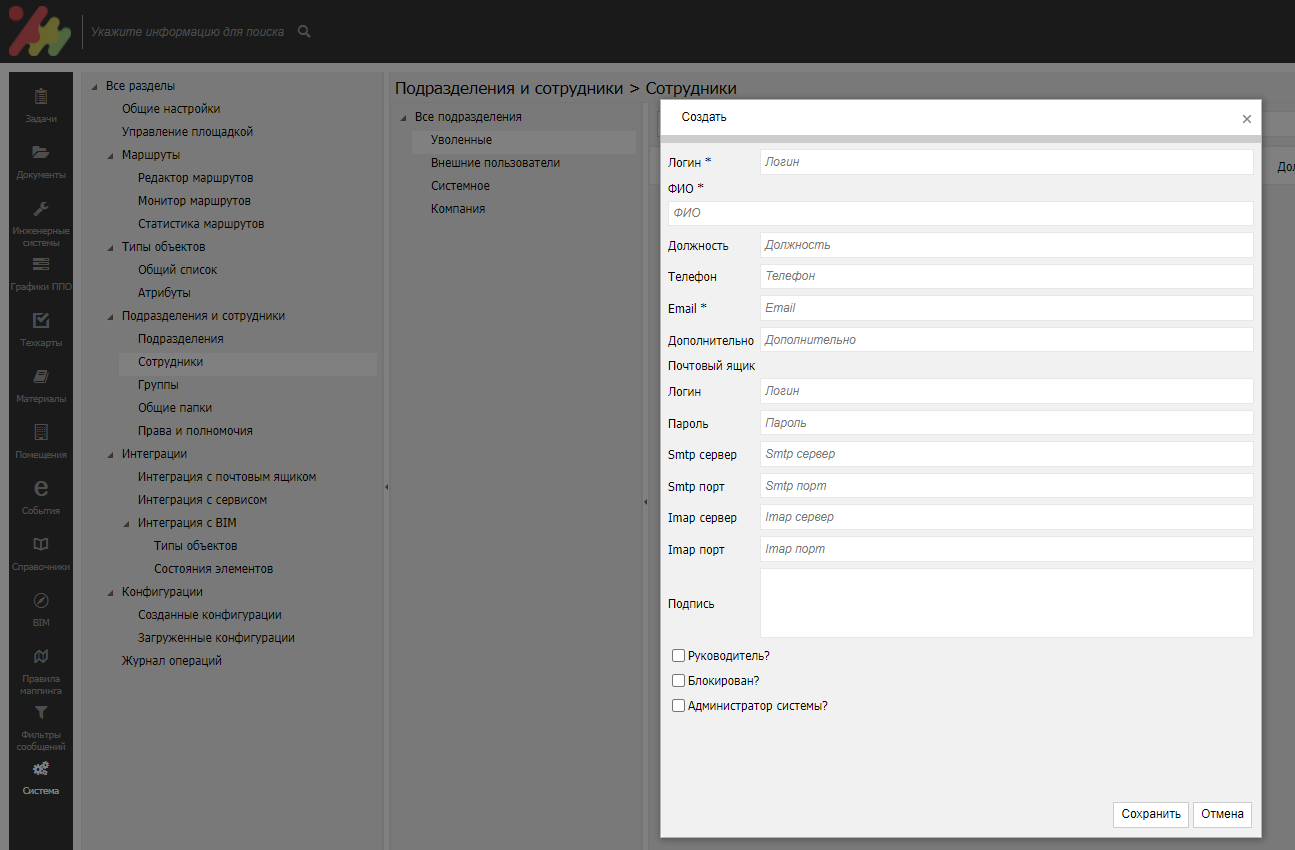Open Созданные конфигурации
Screen dimensions: 1295x850
click(209, 615)
